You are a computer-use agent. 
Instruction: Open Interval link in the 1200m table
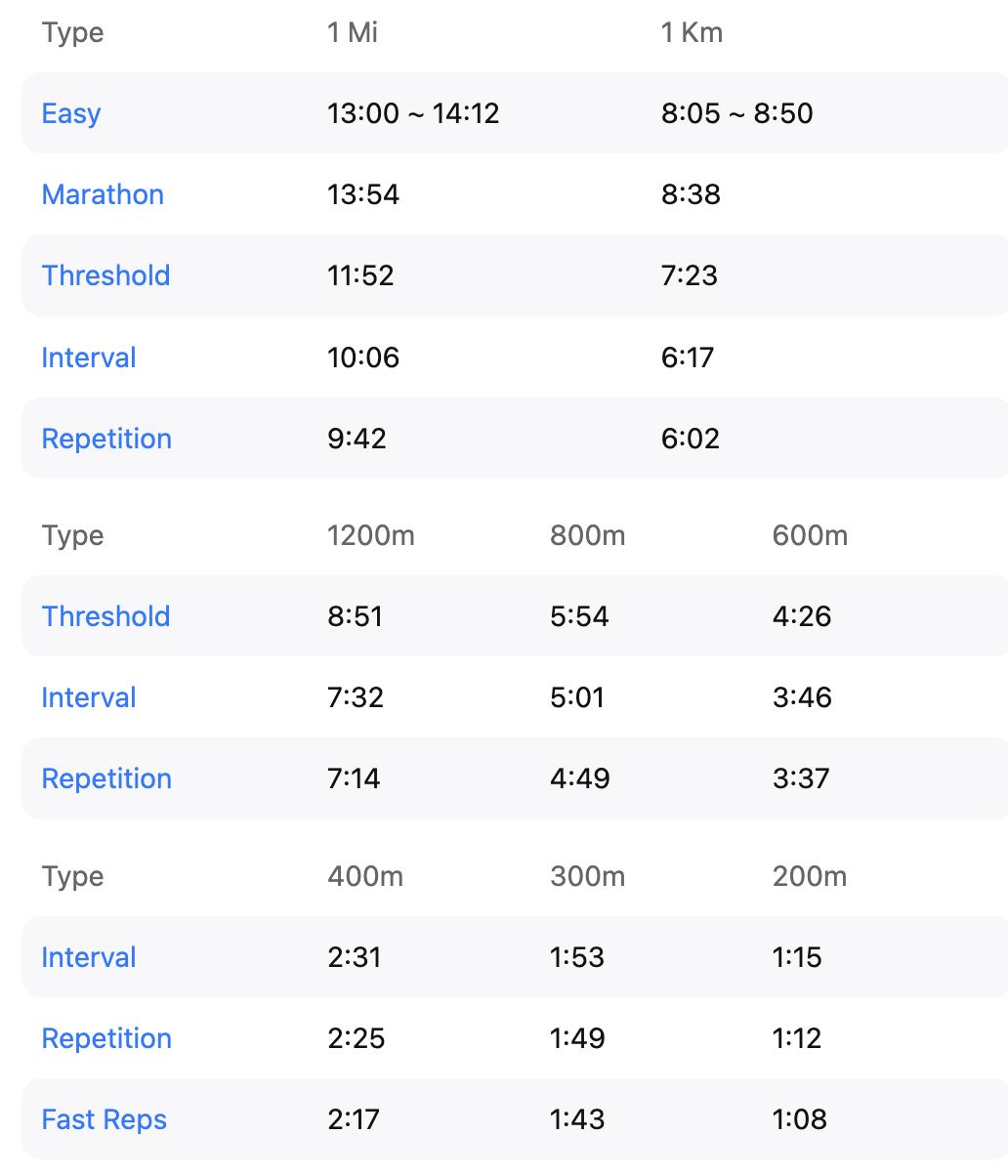tap(89, 697)
